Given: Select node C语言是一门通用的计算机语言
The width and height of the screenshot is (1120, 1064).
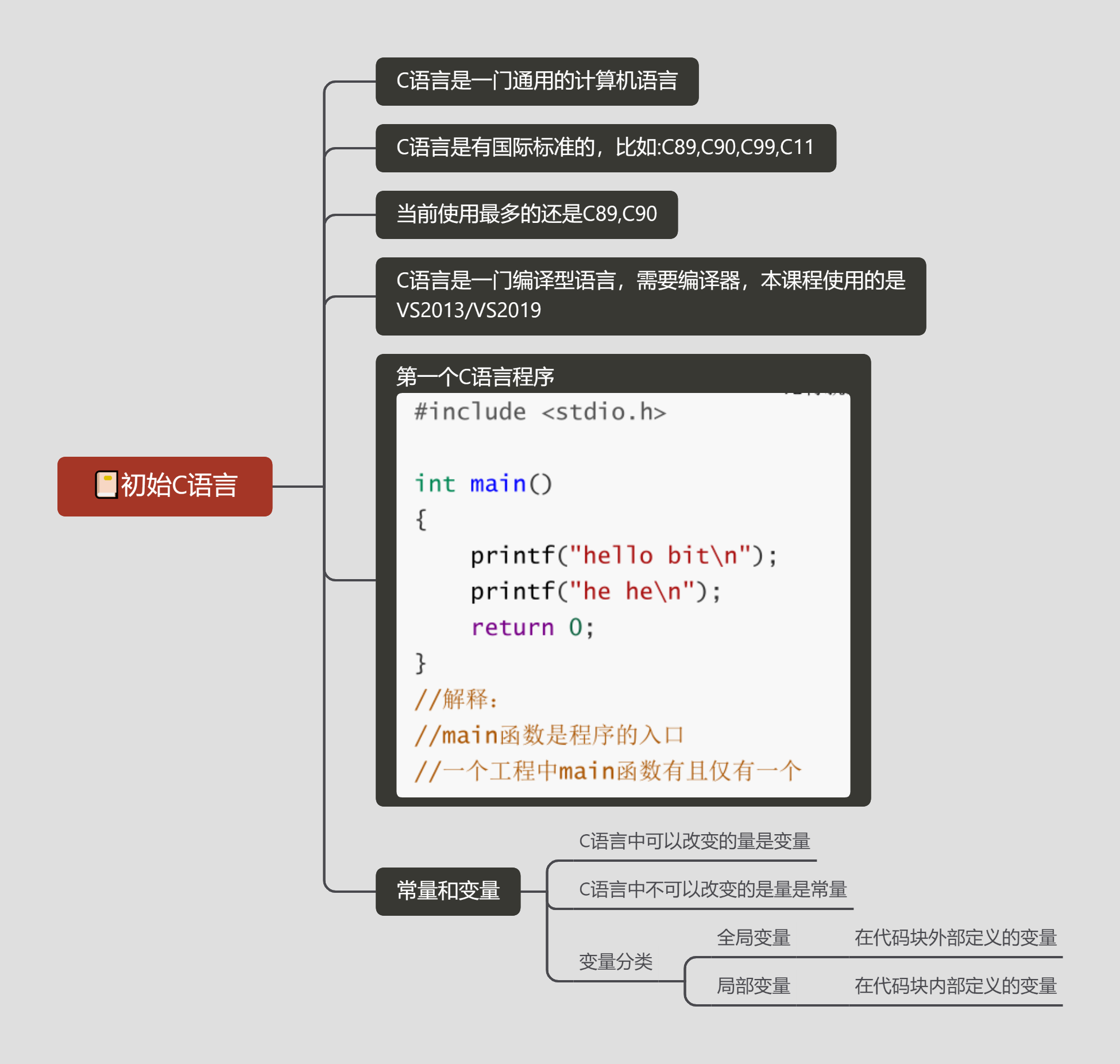Looking at the screenshot, I should (x=536, y=82).
